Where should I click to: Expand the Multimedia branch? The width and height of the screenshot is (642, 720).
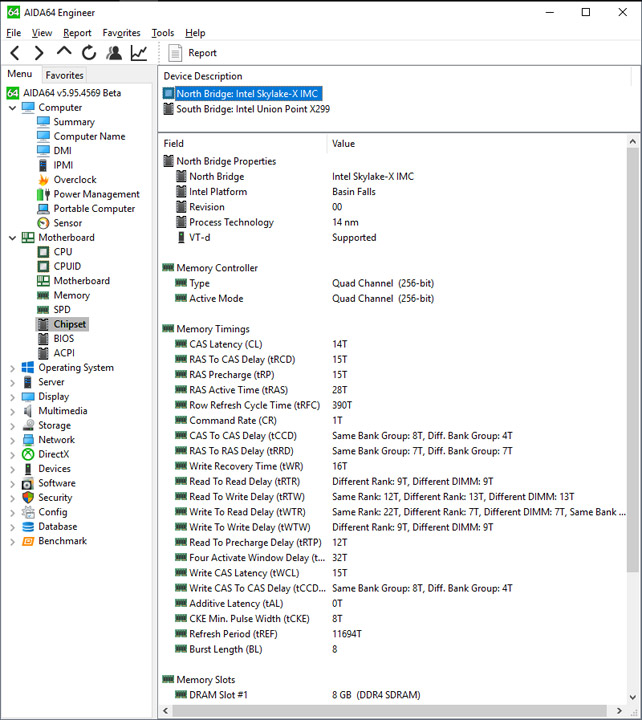(x=12, y=411)
